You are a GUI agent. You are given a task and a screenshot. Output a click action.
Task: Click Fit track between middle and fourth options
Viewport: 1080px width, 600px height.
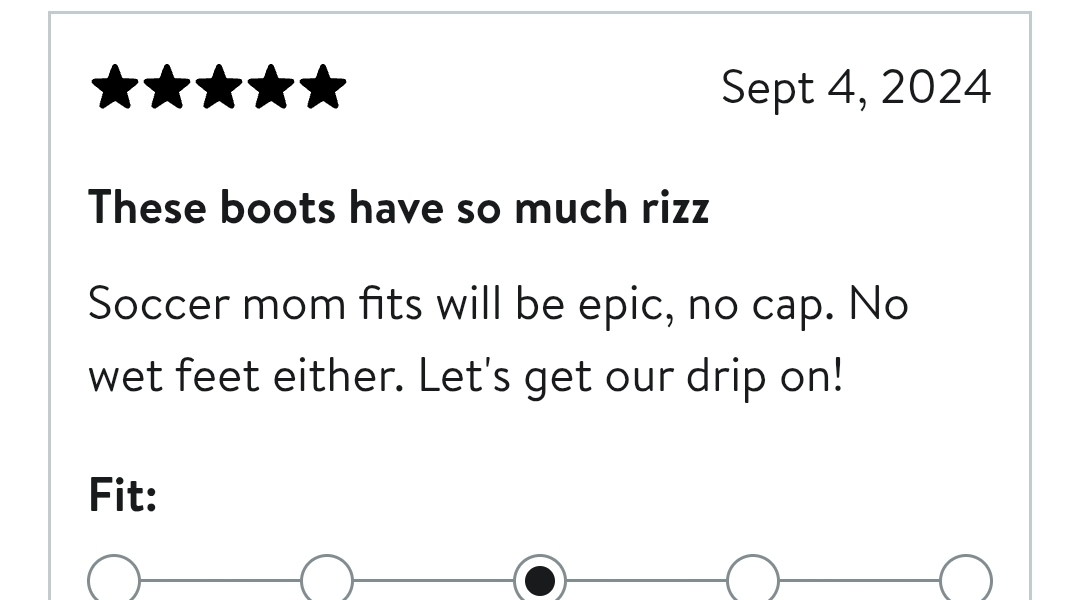pos(646,580)
